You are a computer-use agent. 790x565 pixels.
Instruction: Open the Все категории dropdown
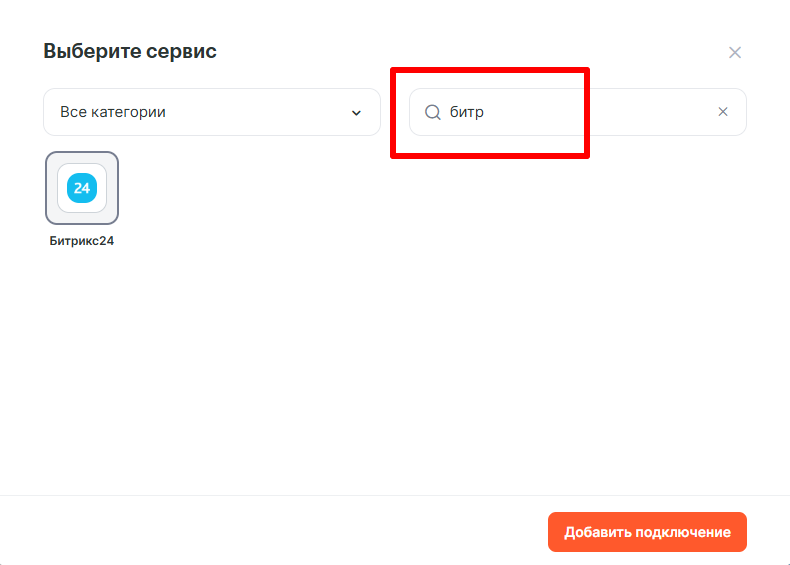[x=211, y=112]
